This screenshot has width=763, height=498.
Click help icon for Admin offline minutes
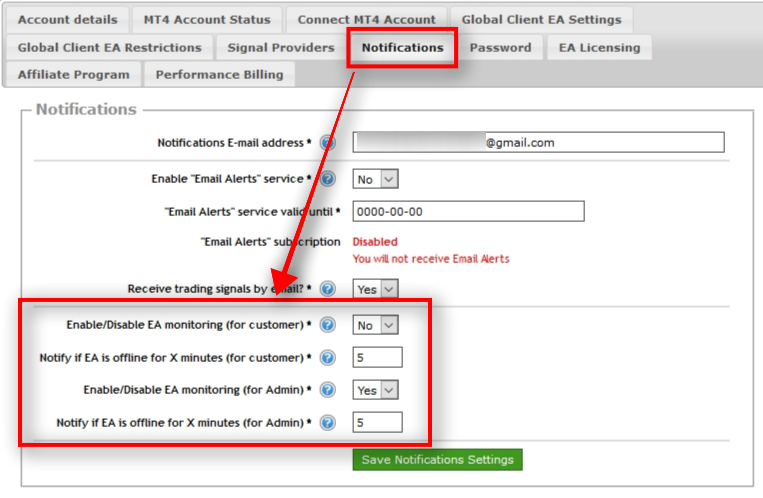click(328, 423)
